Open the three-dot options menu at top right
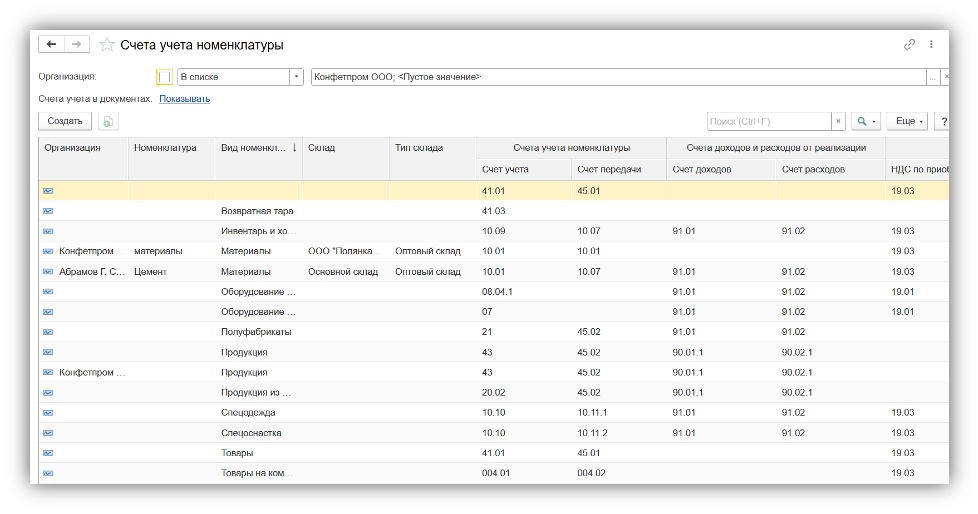This screenshot has height=514, width=978. pos(931,45)
